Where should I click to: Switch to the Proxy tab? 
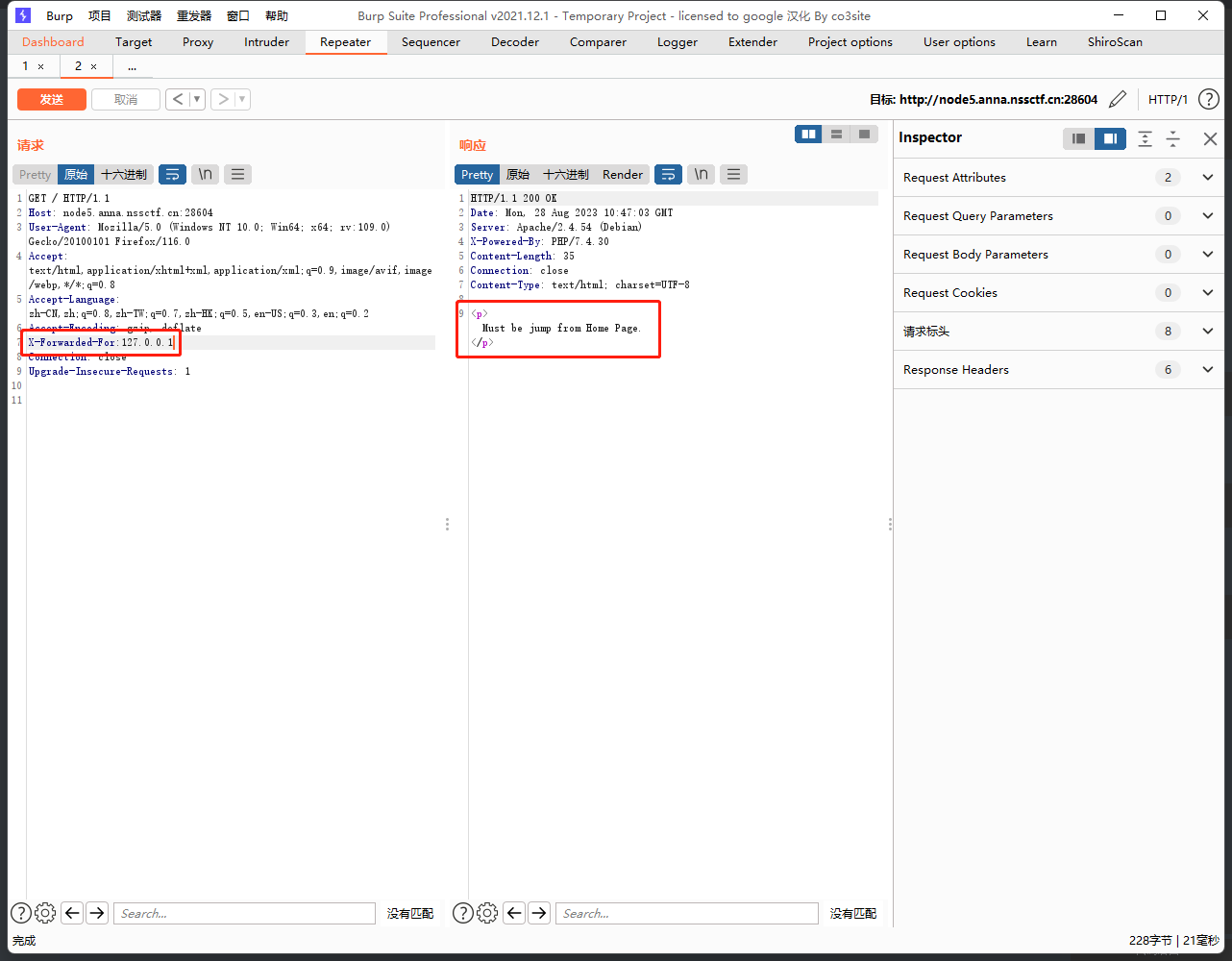point(198,41)
